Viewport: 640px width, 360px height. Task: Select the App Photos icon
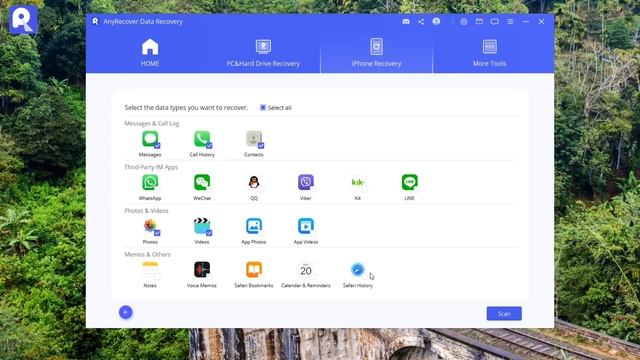[x=253, y=226]
